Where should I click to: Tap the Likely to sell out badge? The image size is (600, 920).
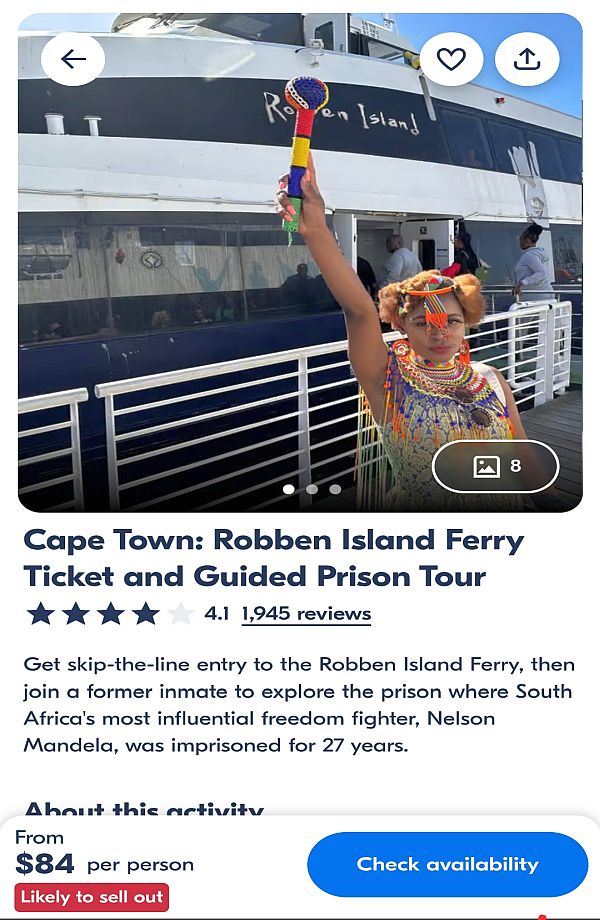tap(92, 897)
